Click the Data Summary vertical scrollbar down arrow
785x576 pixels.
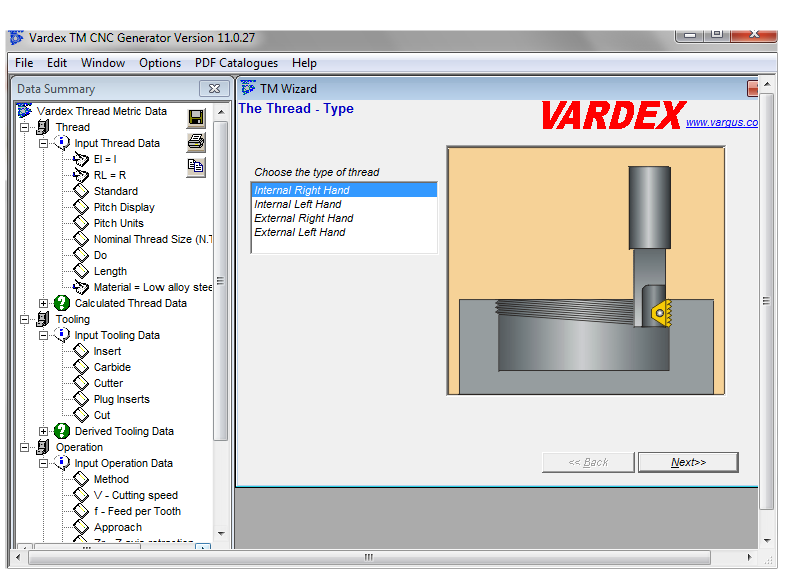click(221, 533)
